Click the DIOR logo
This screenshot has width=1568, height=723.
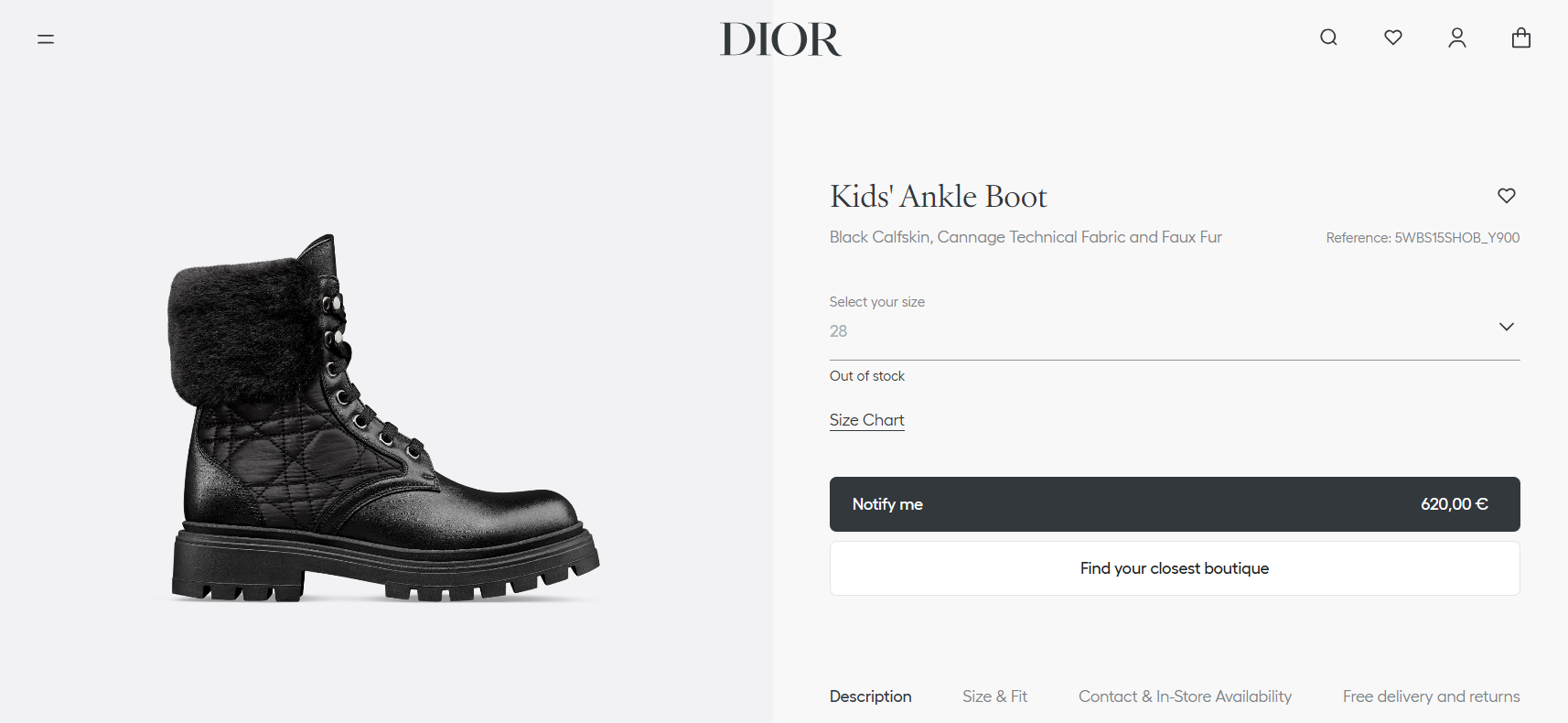[x=780, y=39]
